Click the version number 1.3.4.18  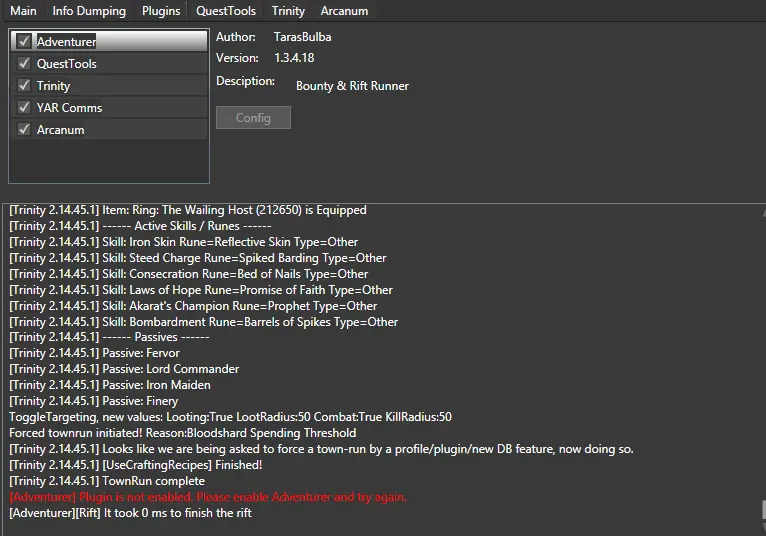point(294,58)
